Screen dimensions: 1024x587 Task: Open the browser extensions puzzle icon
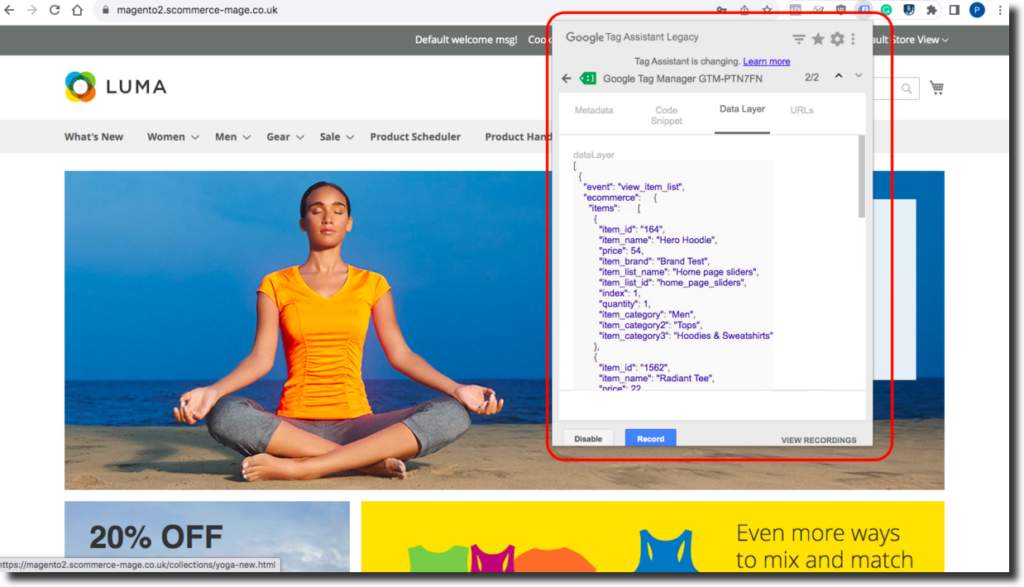pyautogui.click(x=931, y=10)
